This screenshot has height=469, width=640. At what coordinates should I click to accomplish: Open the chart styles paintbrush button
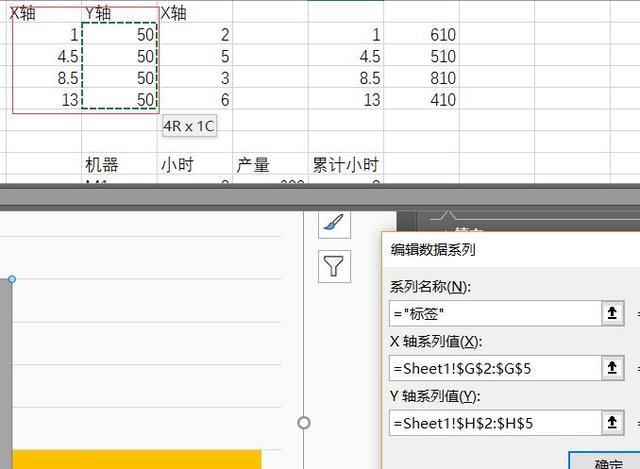point(334,224)
